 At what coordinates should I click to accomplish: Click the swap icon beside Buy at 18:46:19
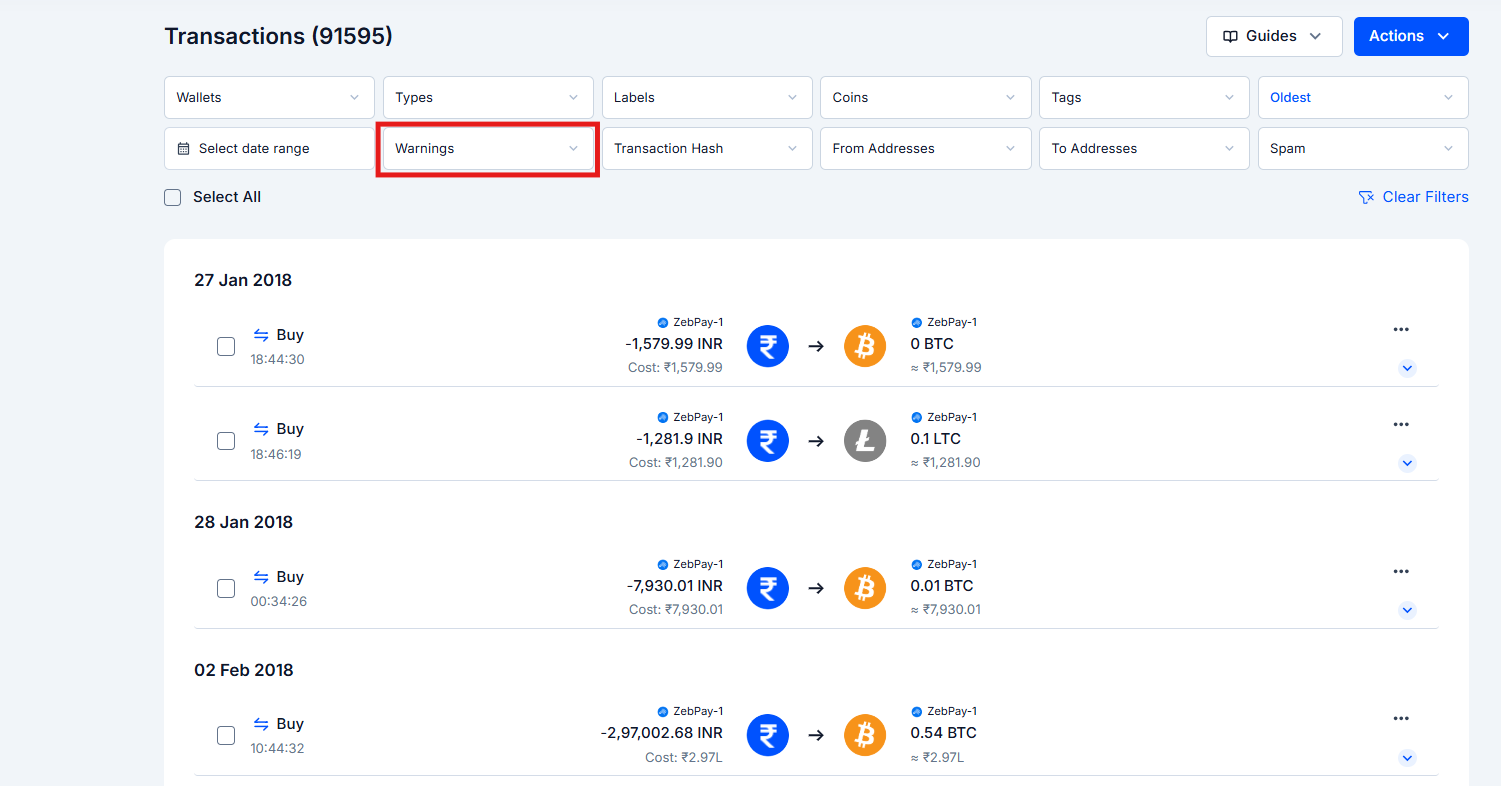click(261, 429)
